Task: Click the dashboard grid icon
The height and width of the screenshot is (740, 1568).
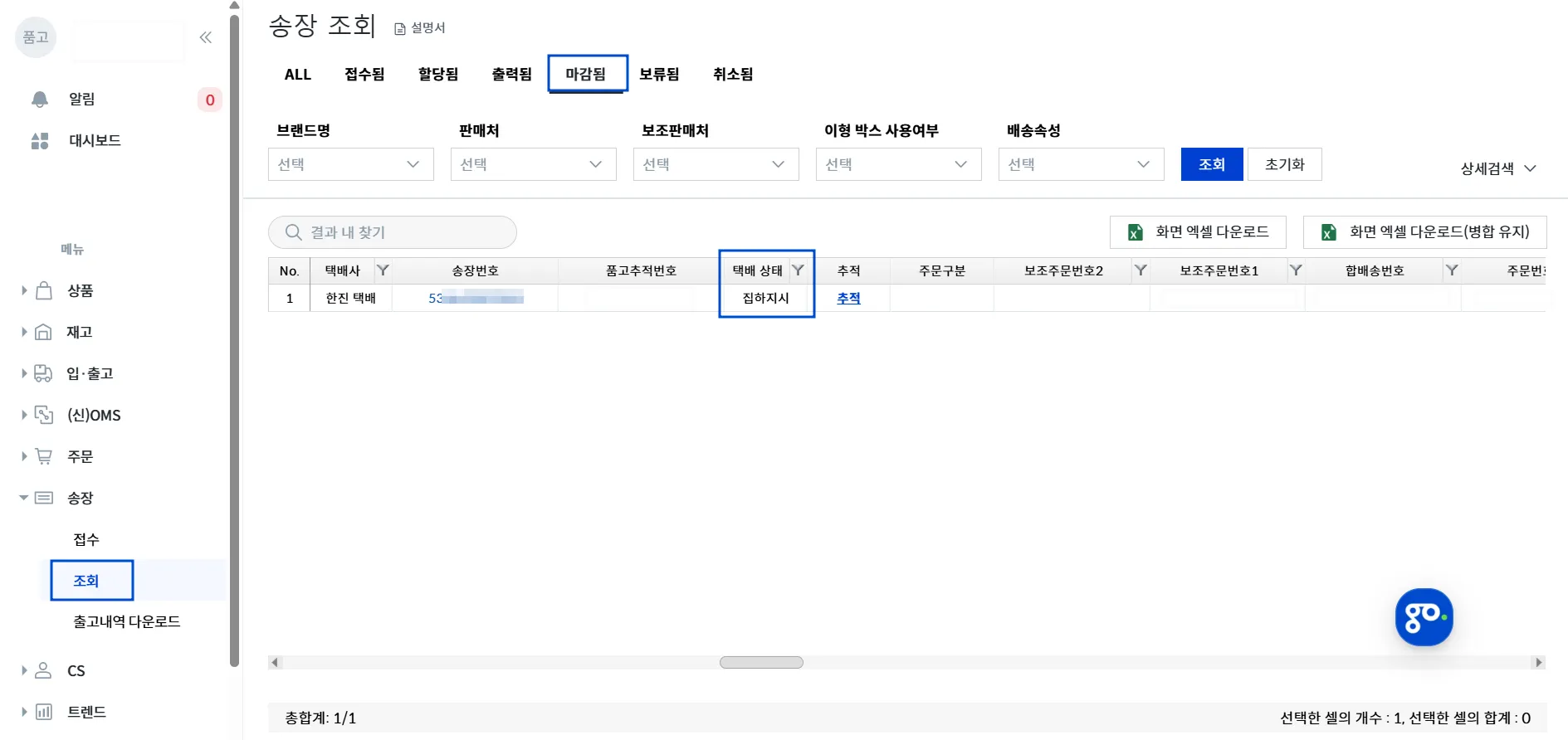Action: [x=40, y=141]
